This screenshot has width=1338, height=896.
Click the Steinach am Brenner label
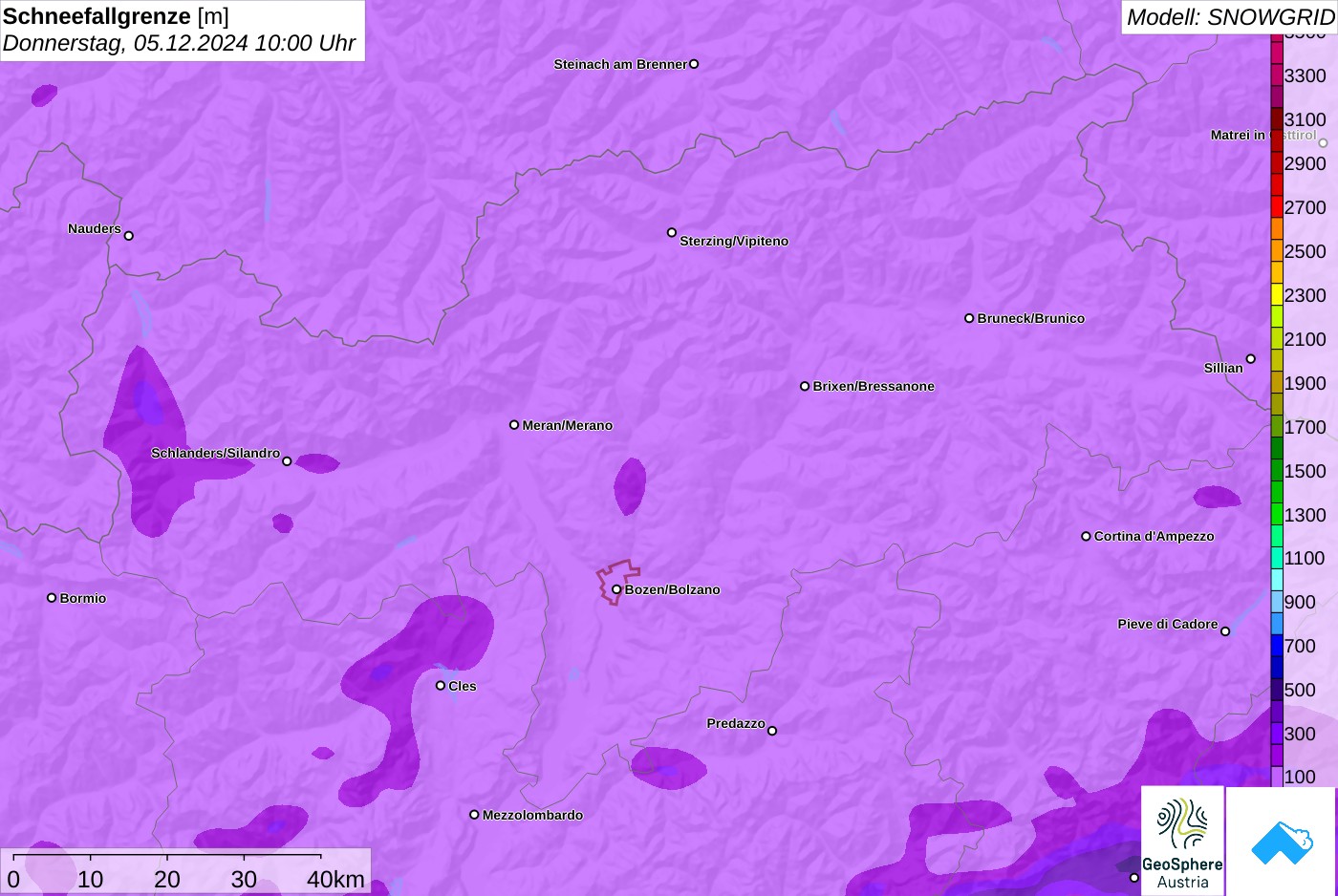tap(620, 64)
